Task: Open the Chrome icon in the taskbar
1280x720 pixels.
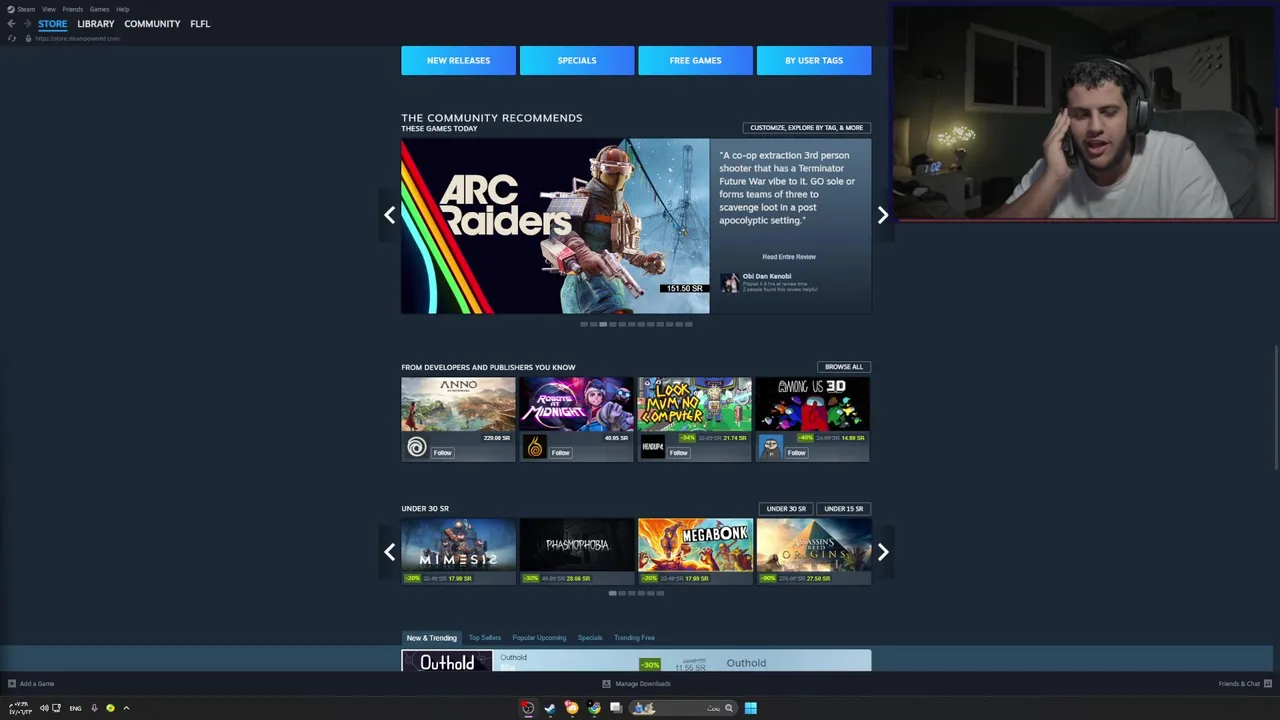Action: pos(594,708)
